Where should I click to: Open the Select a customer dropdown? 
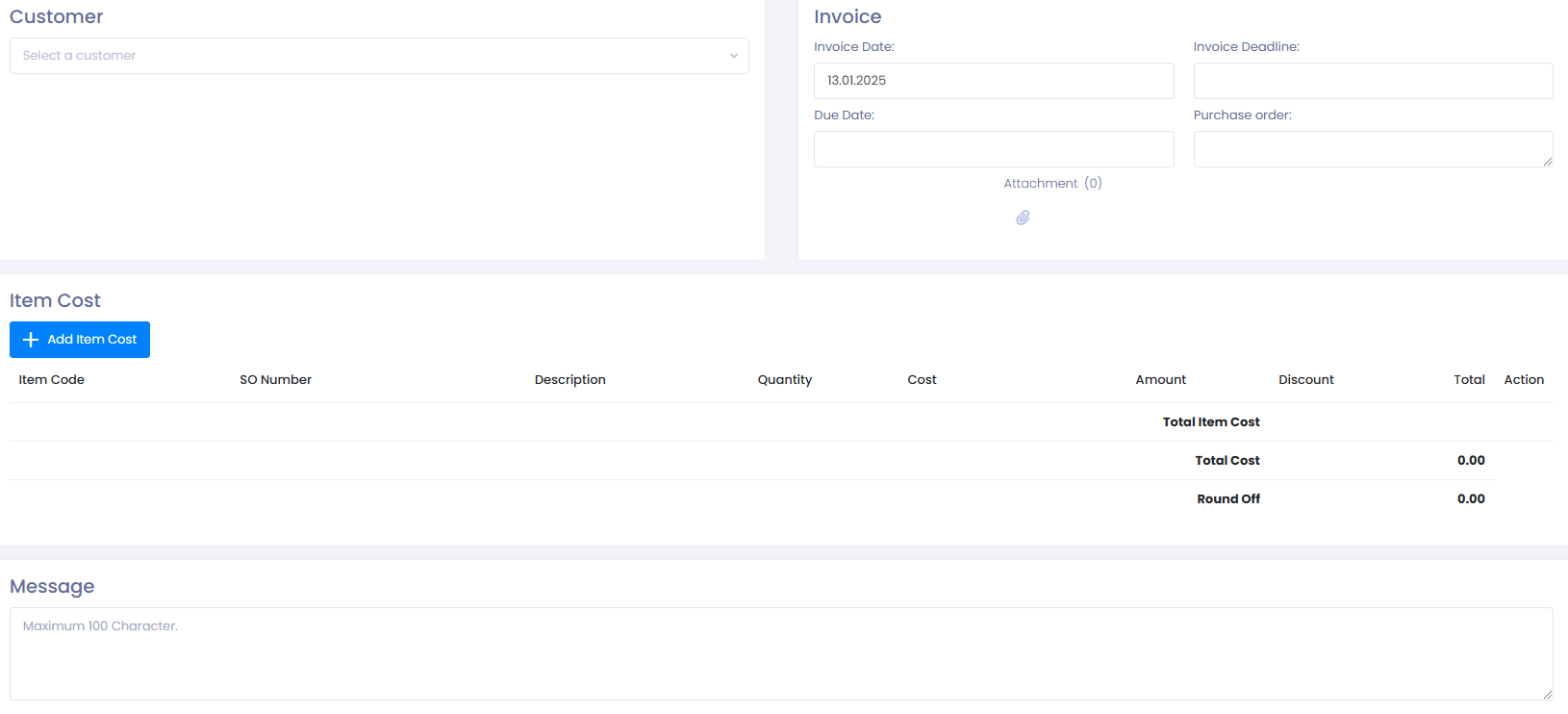click(379, 56)
